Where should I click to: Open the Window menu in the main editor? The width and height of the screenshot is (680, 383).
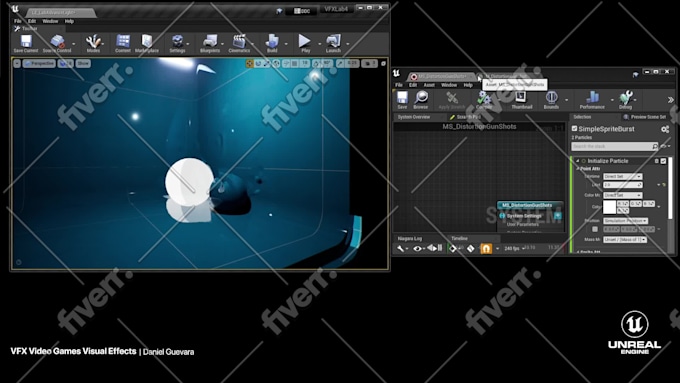pyautogui.click(x=50, y=21)
